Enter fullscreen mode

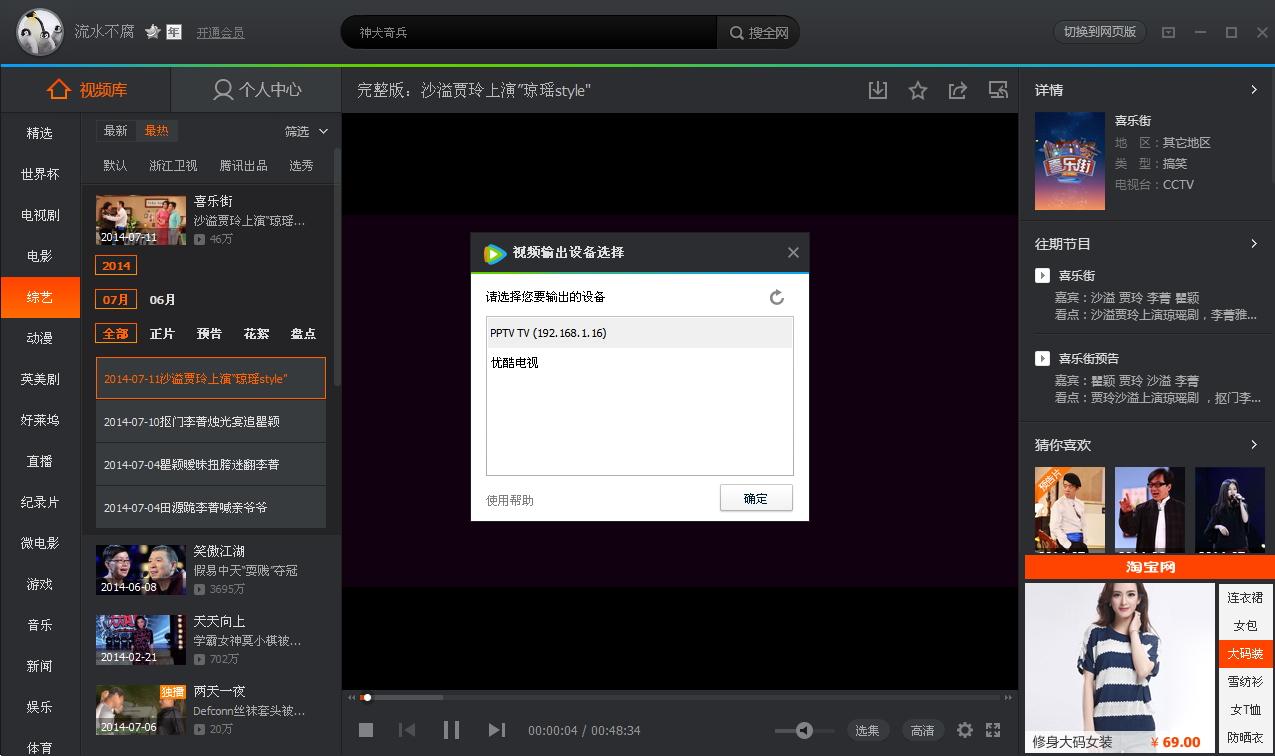tap(993, 730)
